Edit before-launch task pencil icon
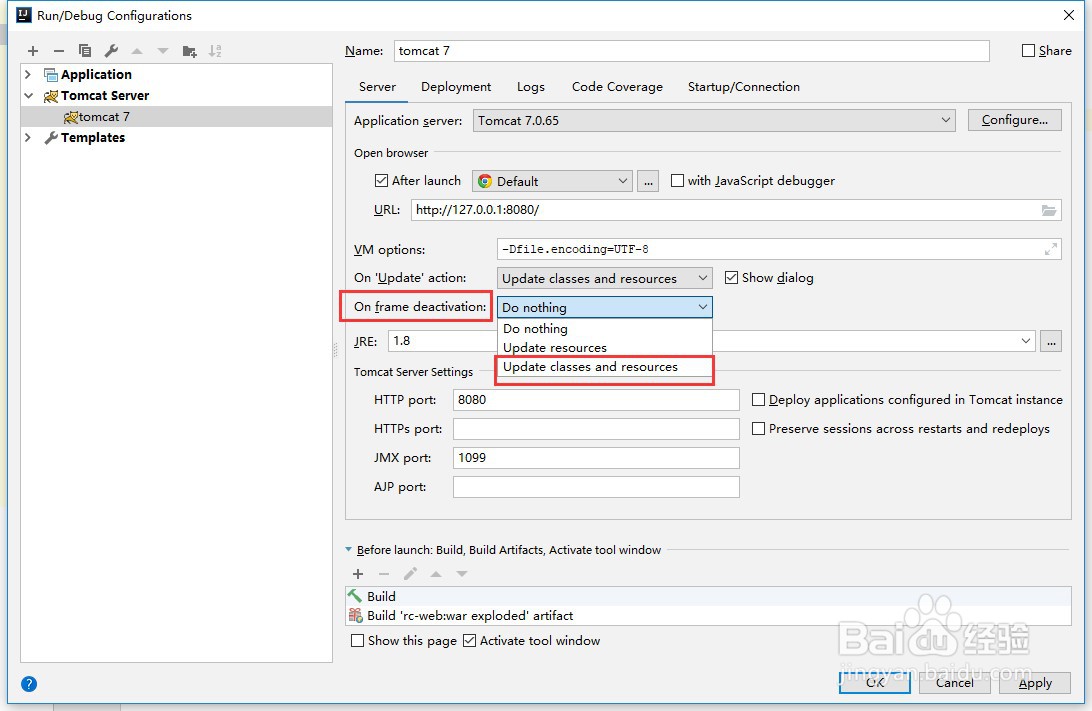1092x711 pixels. coord(410,574)
